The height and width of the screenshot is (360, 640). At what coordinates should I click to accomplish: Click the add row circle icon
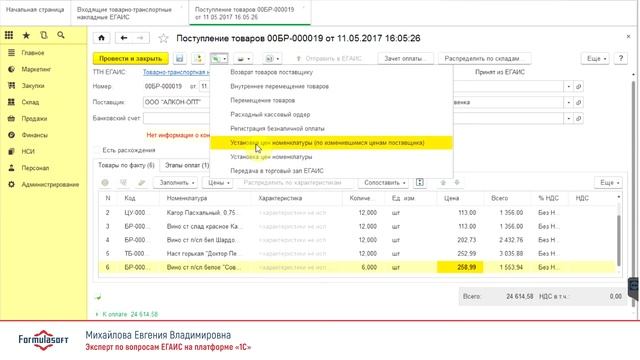click(105, 183)
